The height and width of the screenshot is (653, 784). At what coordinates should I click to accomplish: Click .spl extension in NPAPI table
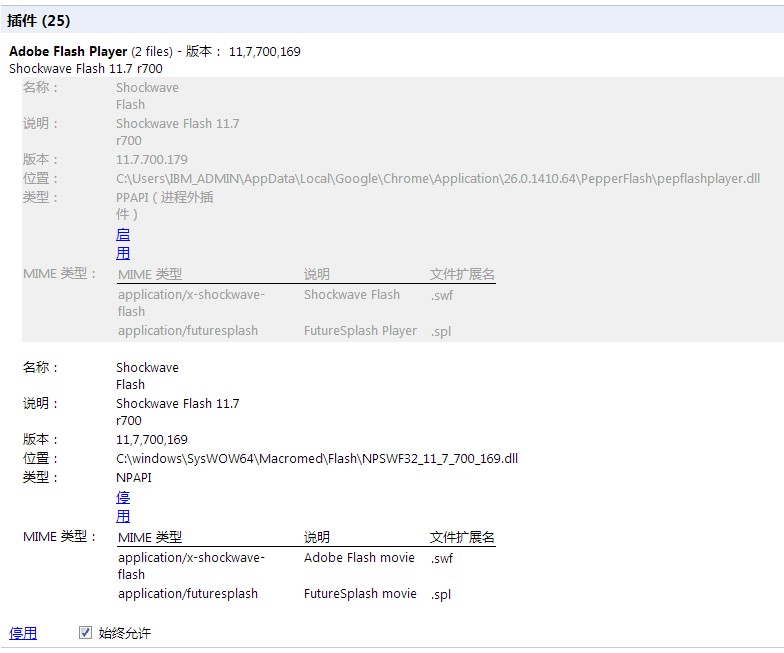click(x=441, y=594)
